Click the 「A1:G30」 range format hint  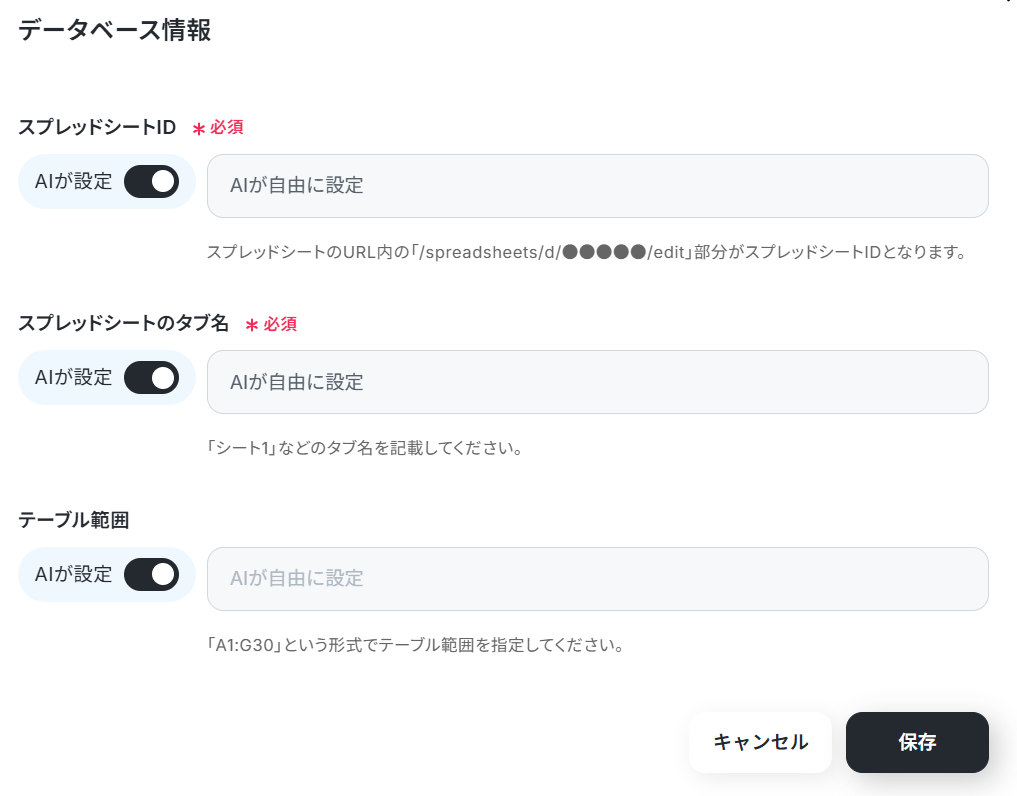tap(415, 645)
